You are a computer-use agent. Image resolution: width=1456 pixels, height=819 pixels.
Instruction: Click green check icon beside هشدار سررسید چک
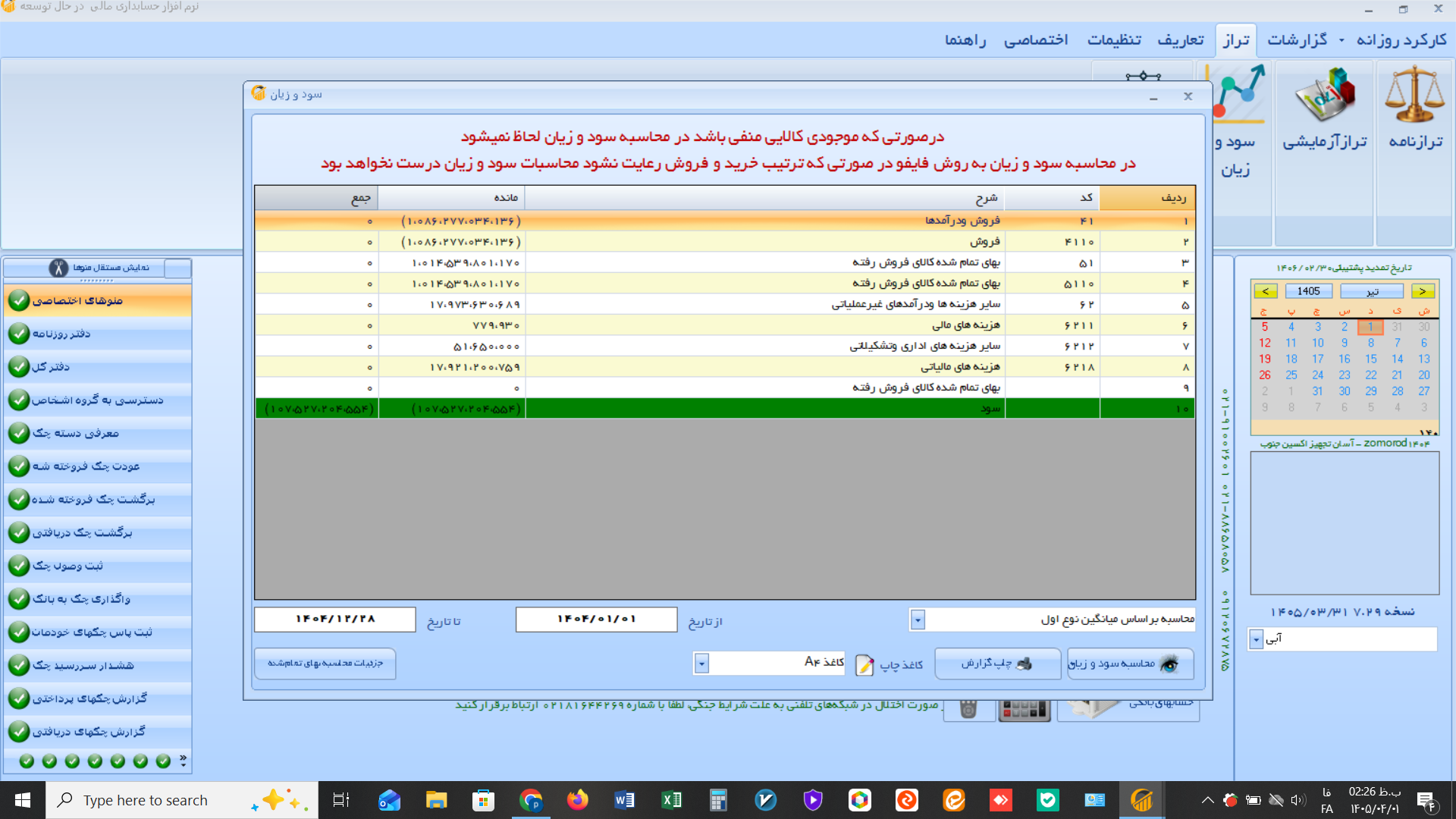[19, 665]
